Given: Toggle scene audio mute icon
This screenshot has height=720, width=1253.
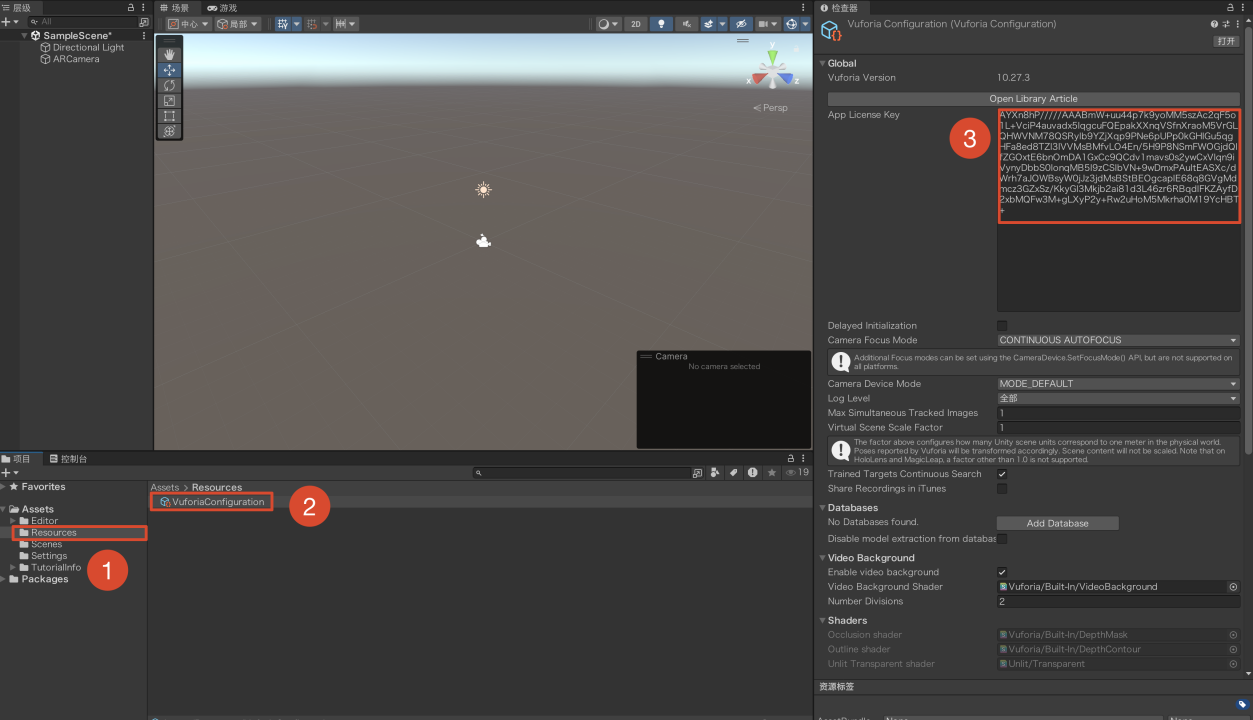Looking at the screenshot, I should click(x=686, y=24).
